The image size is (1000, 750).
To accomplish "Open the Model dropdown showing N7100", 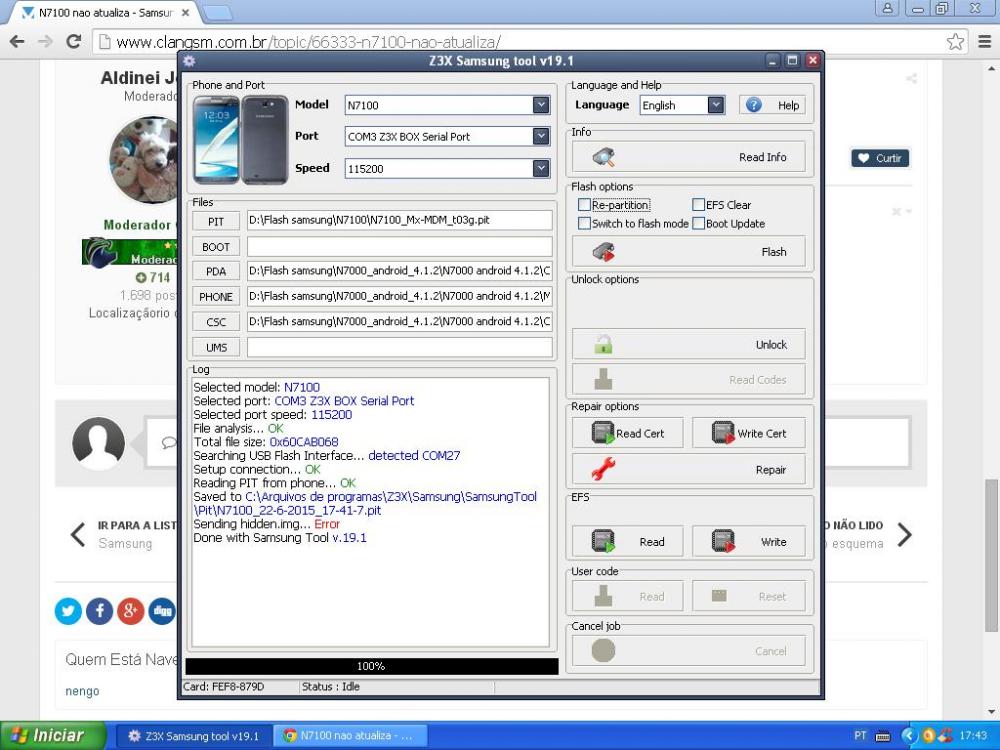I will coord(541,105).
